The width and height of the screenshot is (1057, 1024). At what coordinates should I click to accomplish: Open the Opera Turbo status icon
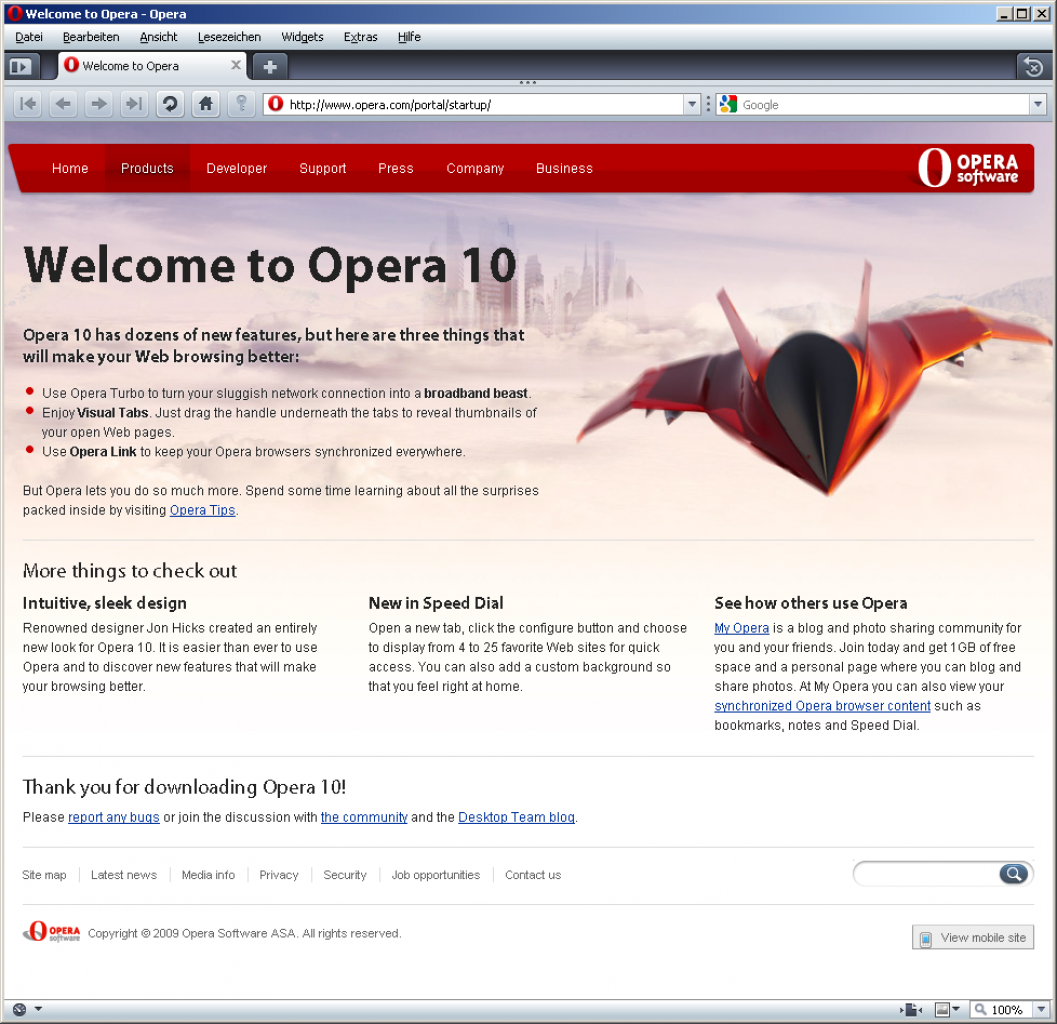coord(20,1009)
